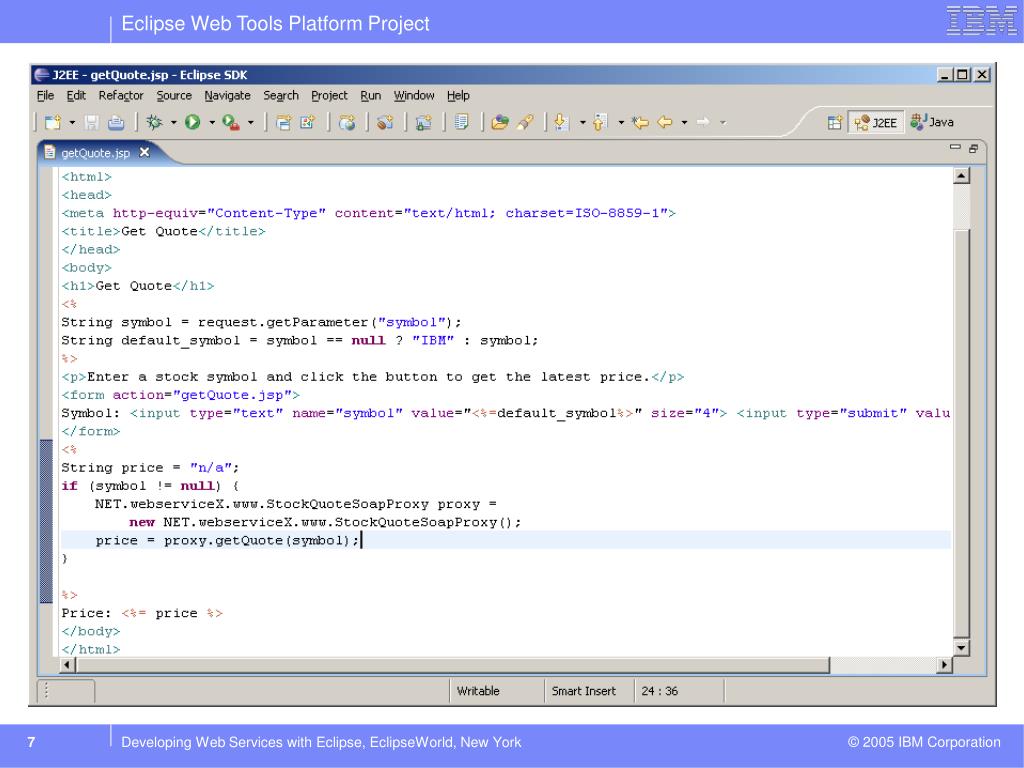Click the Next Annotation down-arrow icon
This screenshot has height=768, width=1024.
[x=561, y=122]
